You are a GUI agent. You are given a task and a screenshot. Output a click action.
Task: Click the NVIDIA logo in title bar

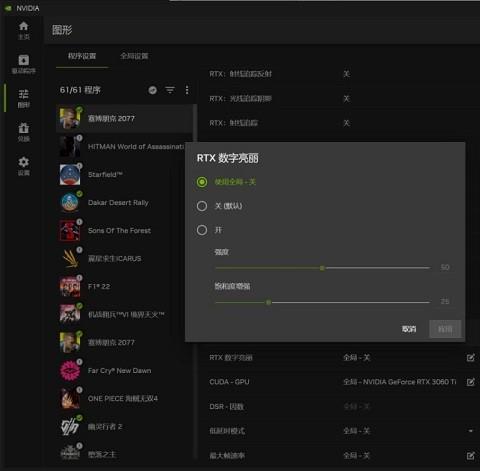pyautogui.click(x=8, y=8)
